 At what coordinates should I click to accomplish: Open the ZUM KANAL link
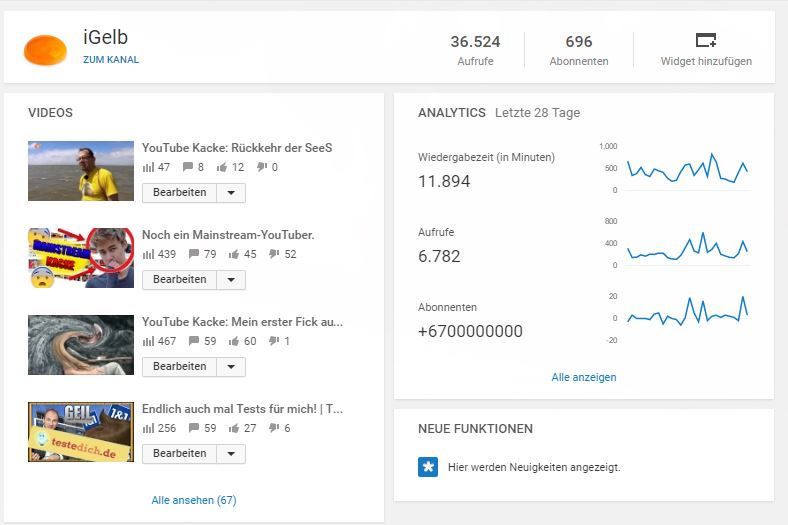click(x=110, y=60)
